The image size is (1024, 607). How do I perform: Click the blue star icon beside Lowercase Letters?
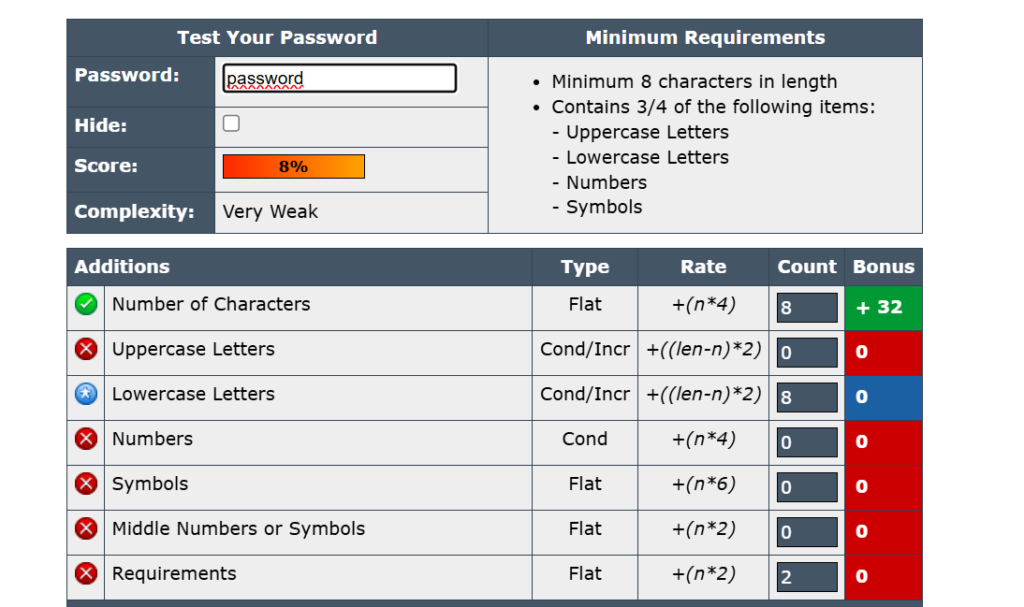[87, 395]
